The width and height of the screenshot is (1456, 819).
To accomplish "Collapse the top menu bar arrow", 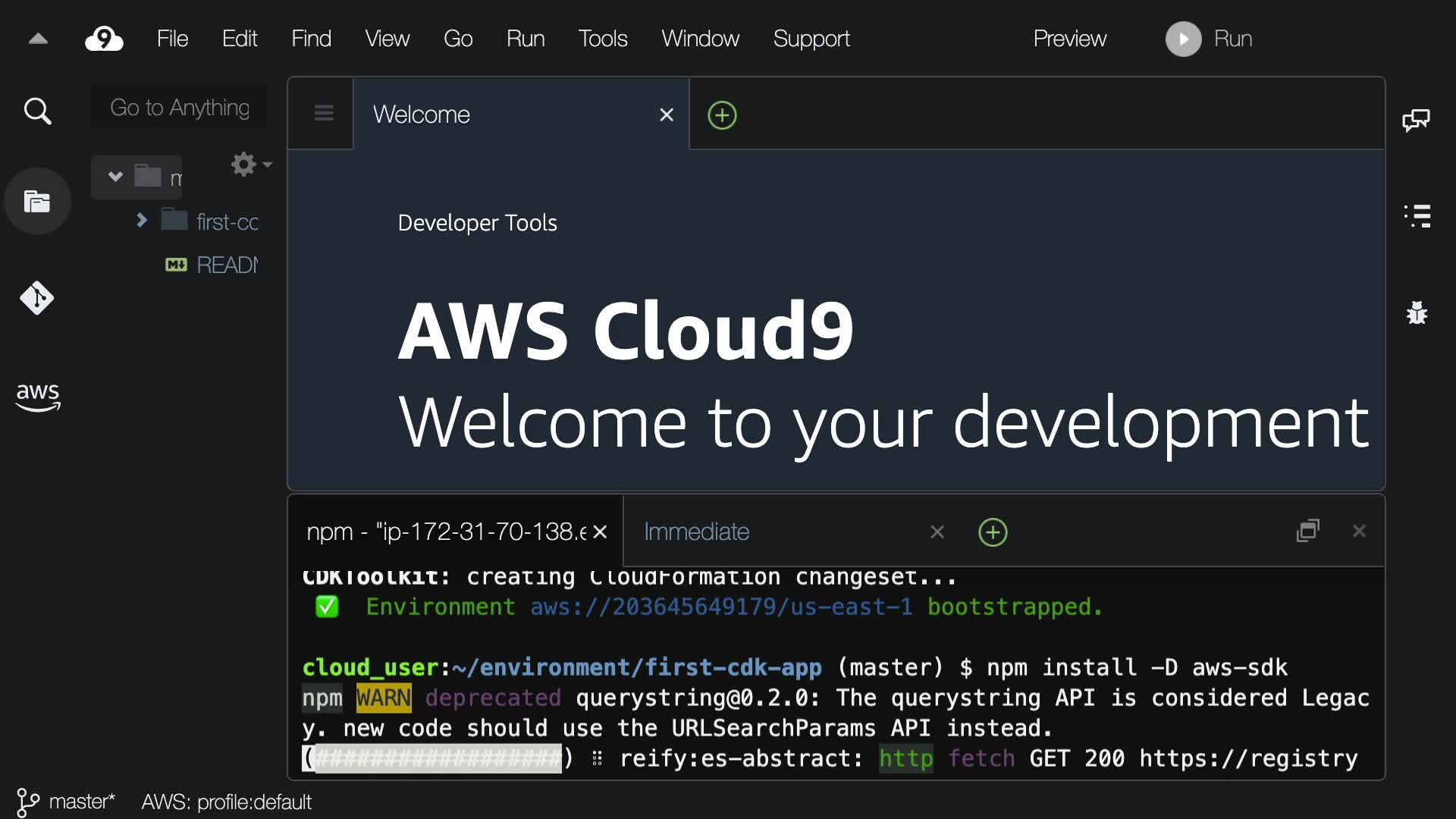I will point(38,39).
